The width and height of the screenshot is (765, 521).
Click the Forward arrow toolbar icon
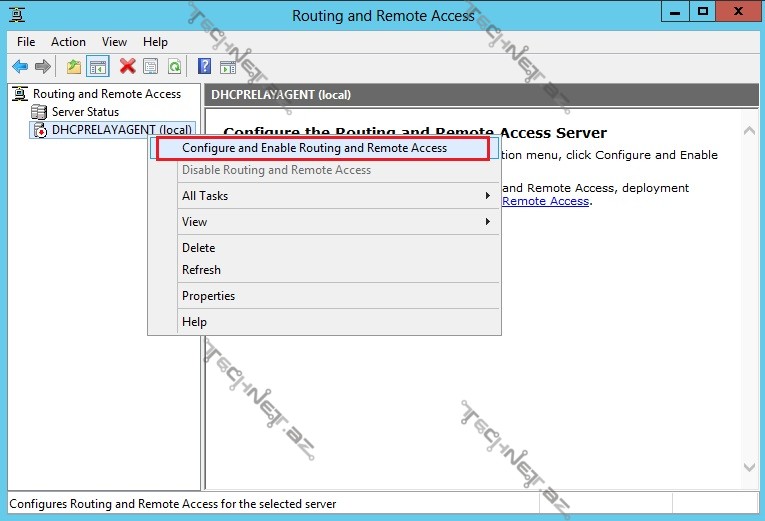42,67
